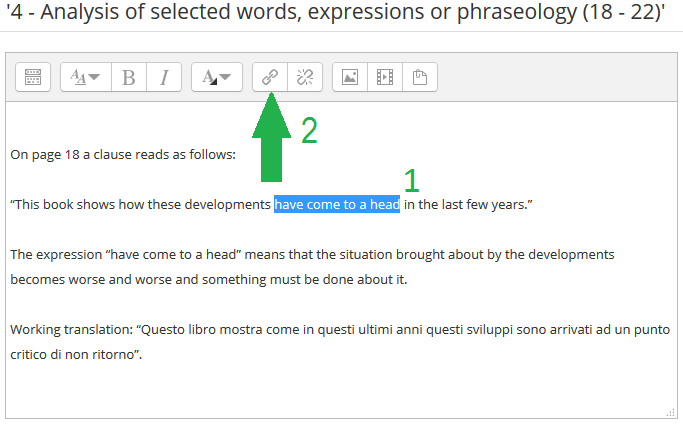This screenshot has height=428, width=683.
Task: Click the manage files icon
Action: (419, 77)
